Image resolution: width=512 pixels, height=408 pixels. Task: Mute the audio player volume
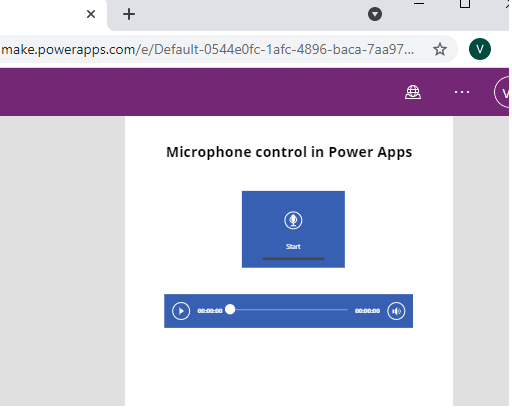[x=396, y=311]
